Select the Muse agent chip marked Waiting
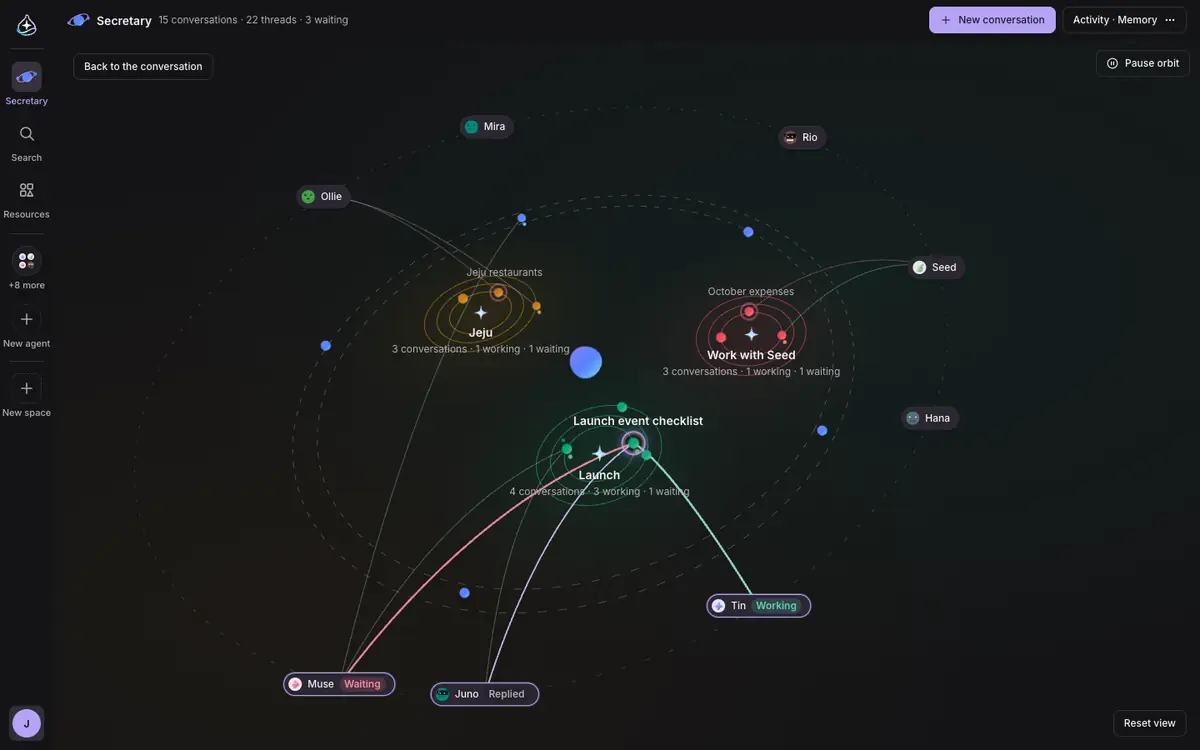The image size is (1200, 750). tap(339, 684)
